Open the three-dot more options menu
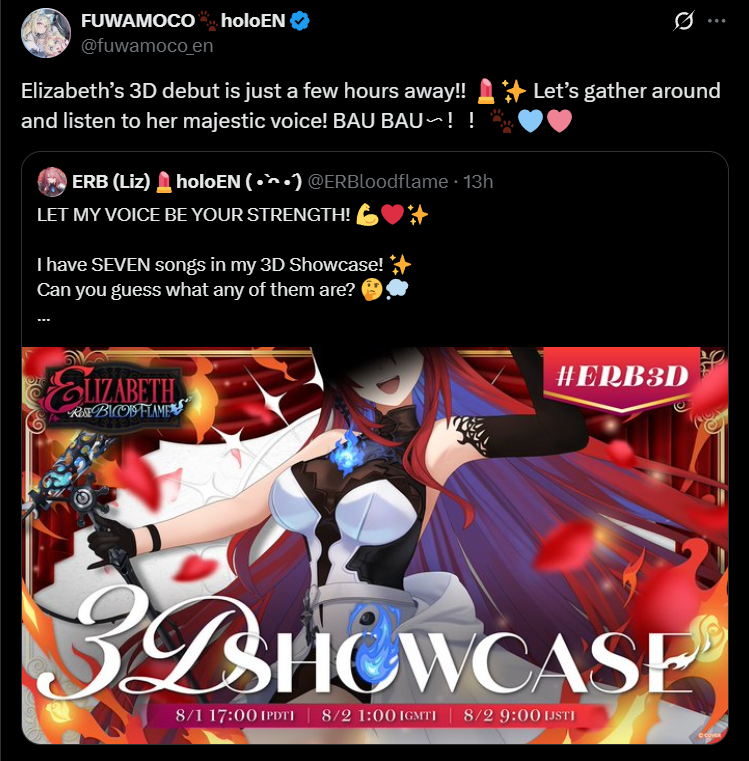This screenshot has height=761, width=749. 716,21
